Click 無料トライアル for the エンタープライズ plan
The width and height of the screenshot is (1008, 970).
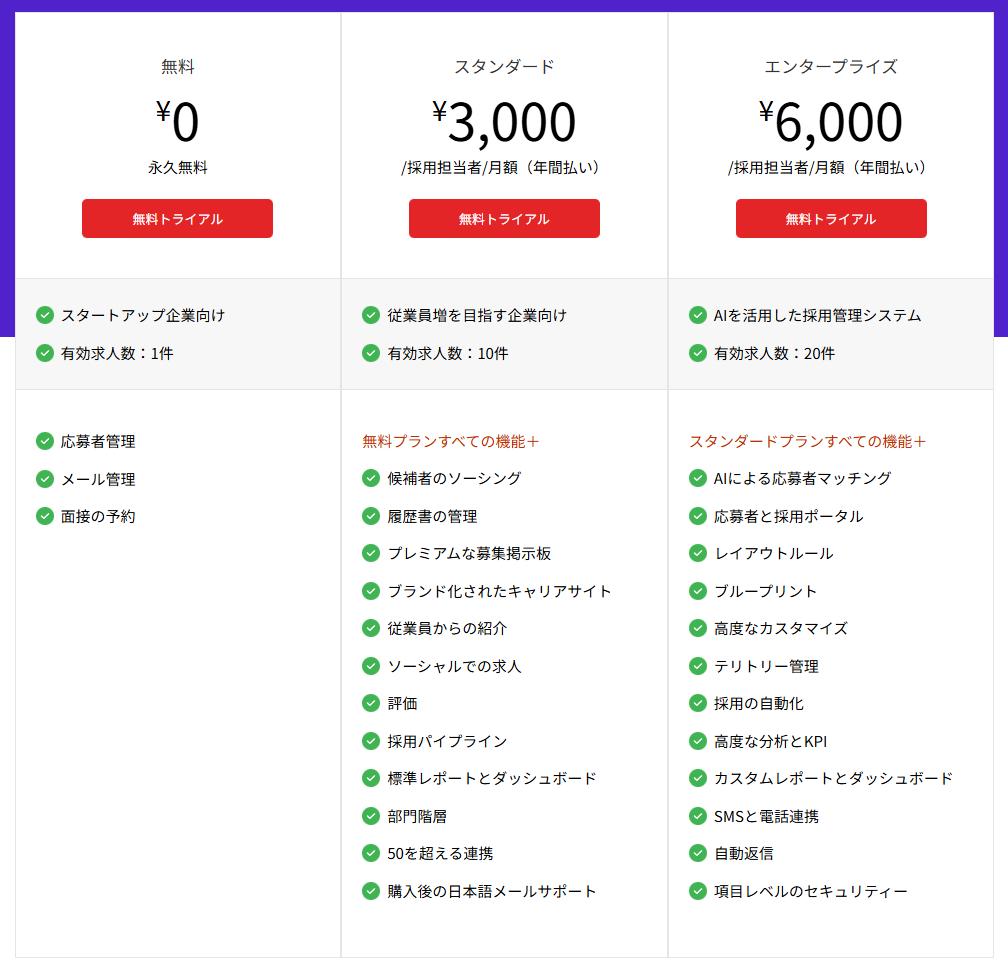pos(830,218)
